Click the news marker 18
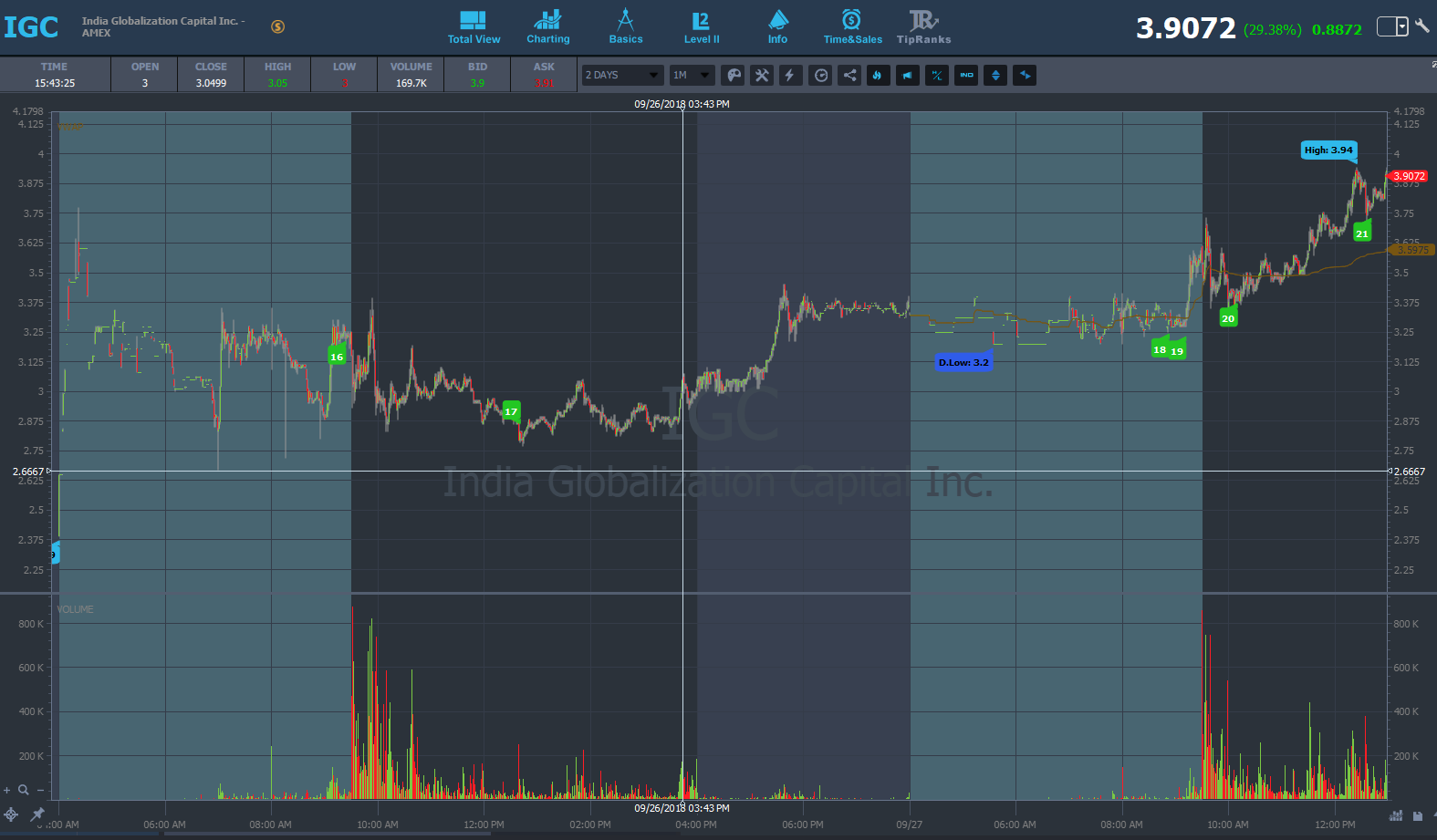 1160,348
